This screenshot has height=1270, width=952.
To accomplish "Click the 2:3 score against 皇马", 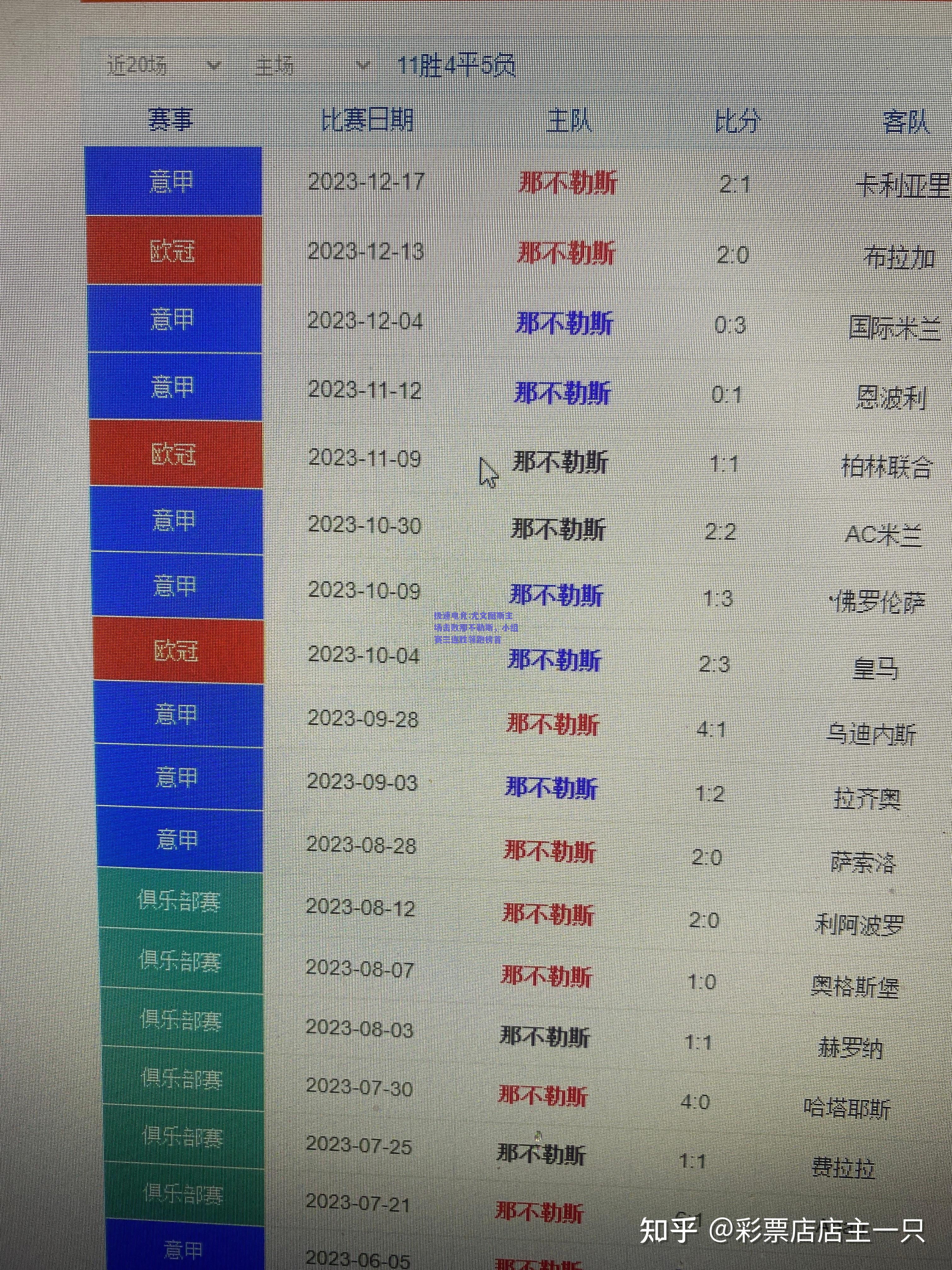I will [x=714, y=664].
